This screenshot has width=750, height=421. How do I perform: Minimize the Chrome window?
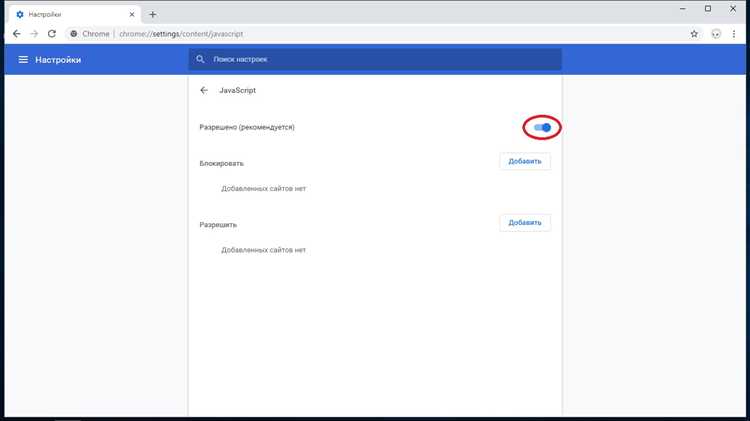683,9
